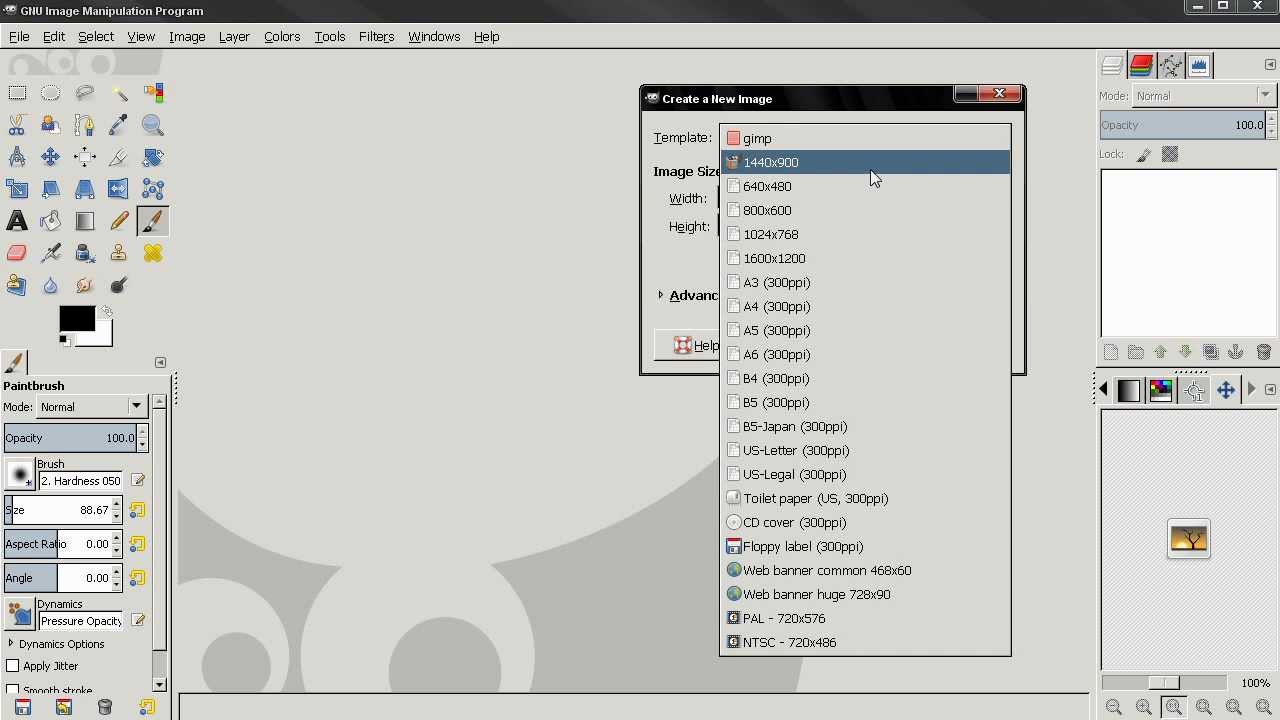Select the Measure compass tool
The height and width of the screenshot is (720, 1280).
coord(17,157)
